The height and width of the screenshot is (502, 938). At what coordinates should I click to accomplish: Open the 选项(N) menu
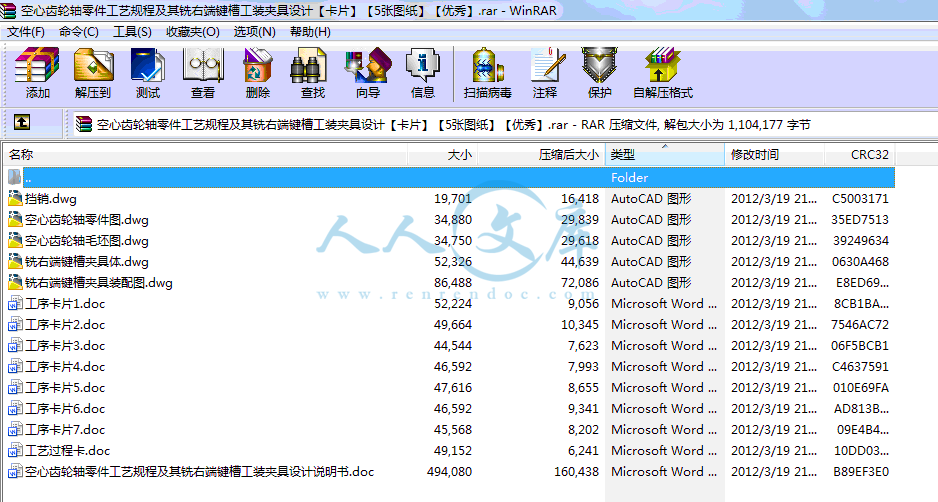[x=254, y=32]
